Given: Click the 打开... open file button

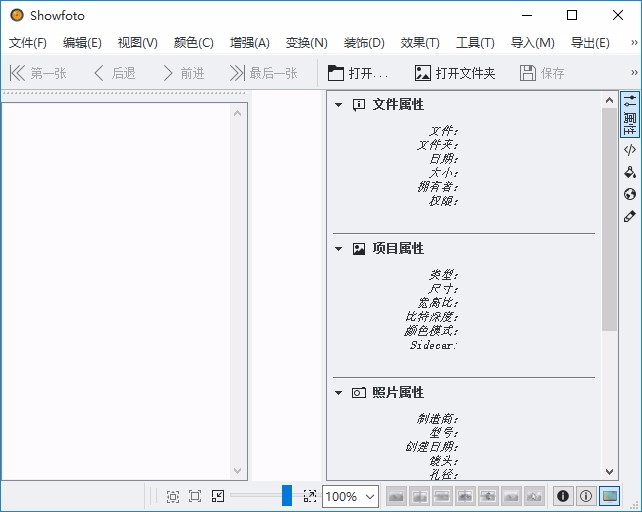Looking at the screenshot, I should click(358, 73).
